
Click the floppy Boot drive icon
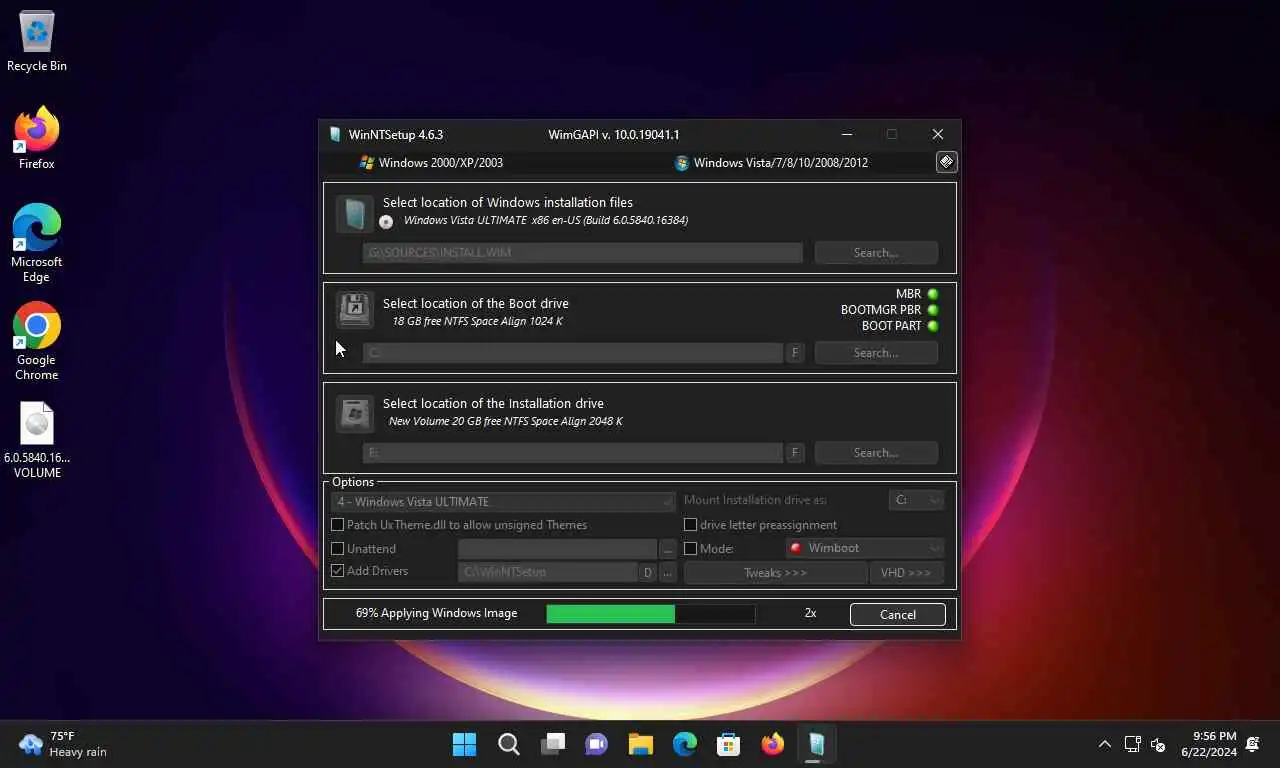tap(354, 310)
